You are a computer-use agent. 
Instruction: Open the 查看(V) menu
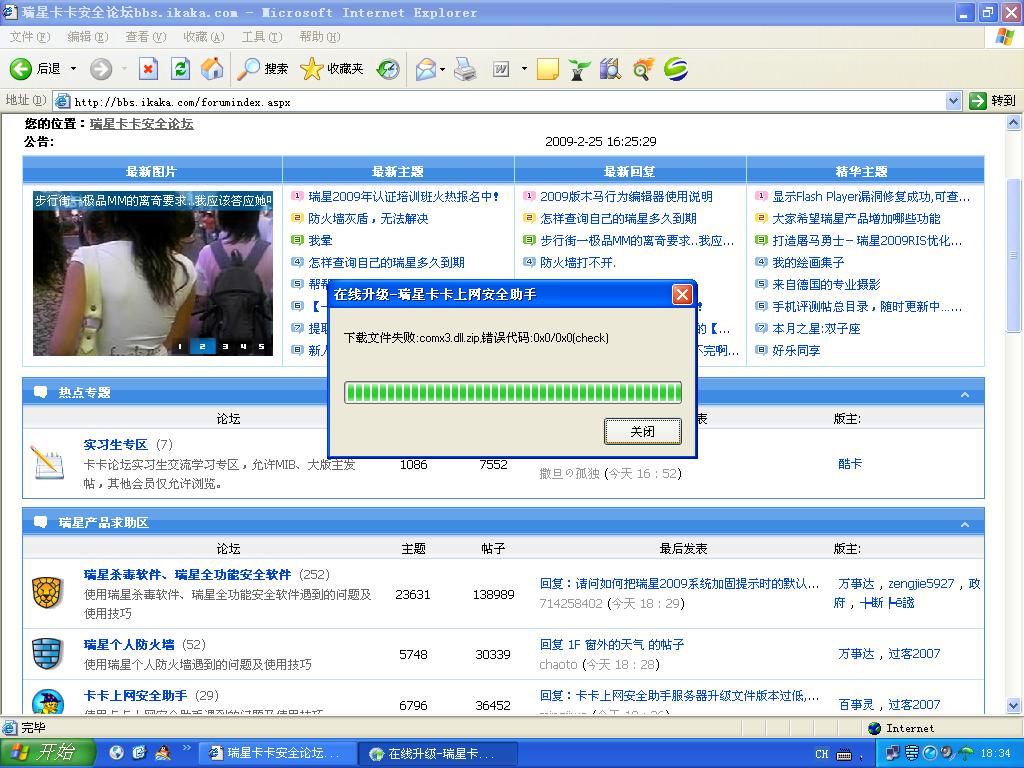(x=145, y=37)
